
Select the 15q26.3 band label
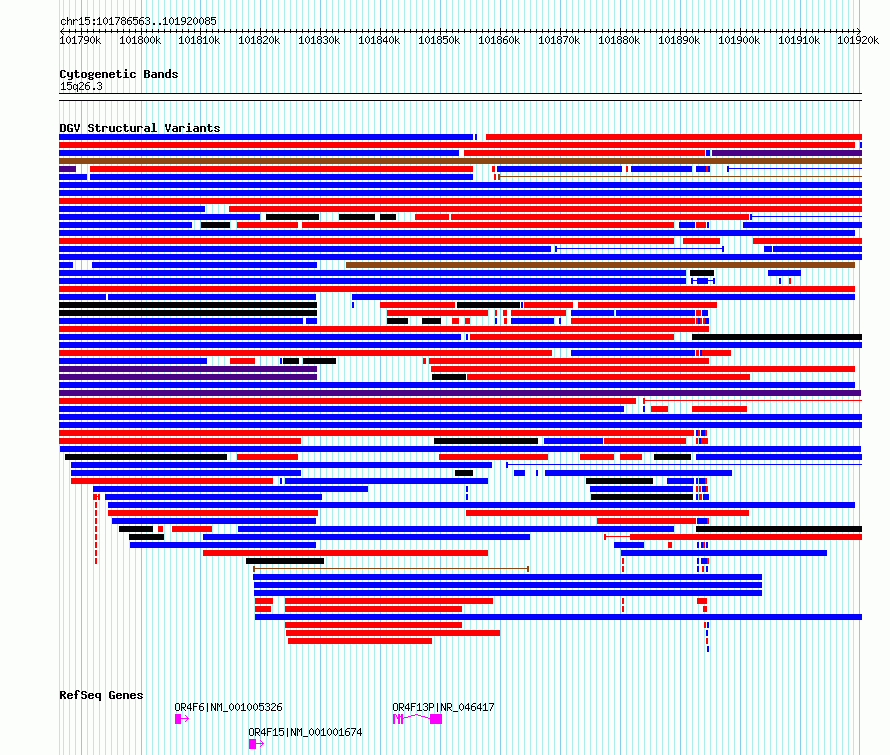81,86
